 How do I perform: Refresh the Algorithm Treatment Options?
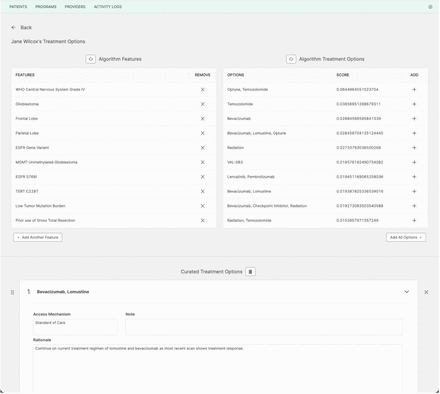291,59
